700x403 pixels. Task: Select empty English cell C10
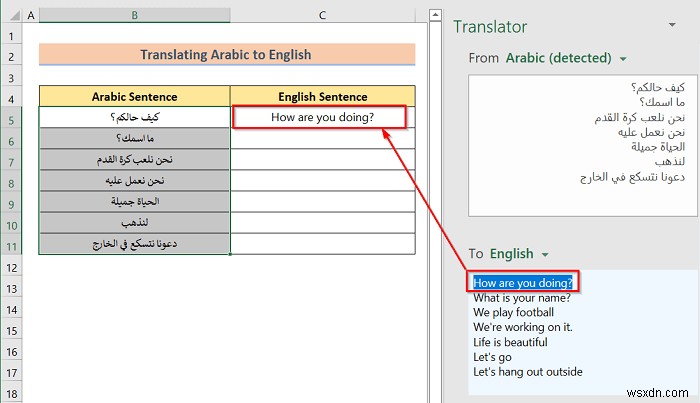pos(322,222)
